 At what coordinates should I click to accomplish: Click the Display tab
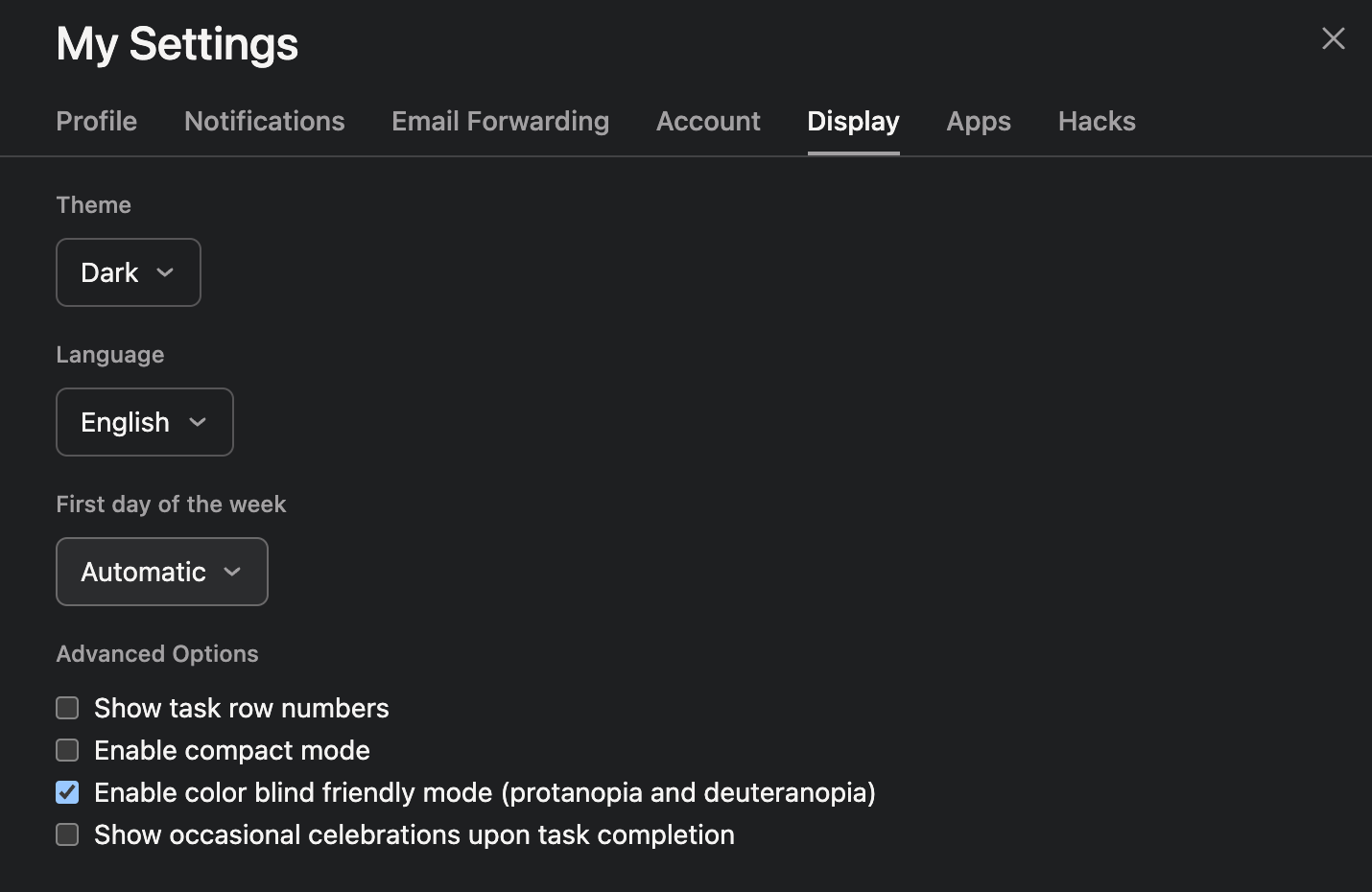(853, 121)
